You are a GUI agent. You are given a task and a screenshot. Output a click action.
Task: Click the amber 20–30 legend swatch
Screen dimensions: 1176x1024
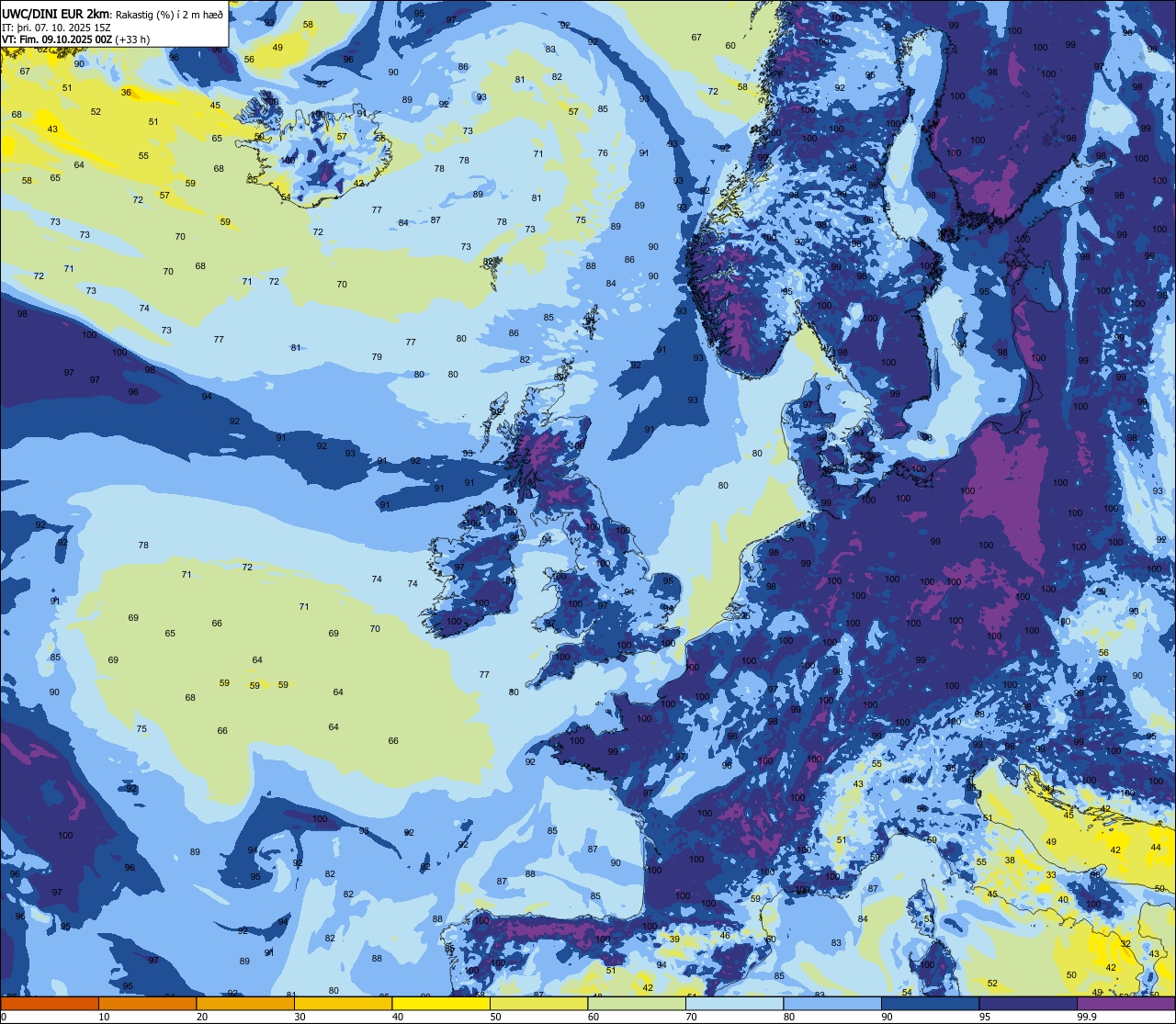[x=245, y=1003]
